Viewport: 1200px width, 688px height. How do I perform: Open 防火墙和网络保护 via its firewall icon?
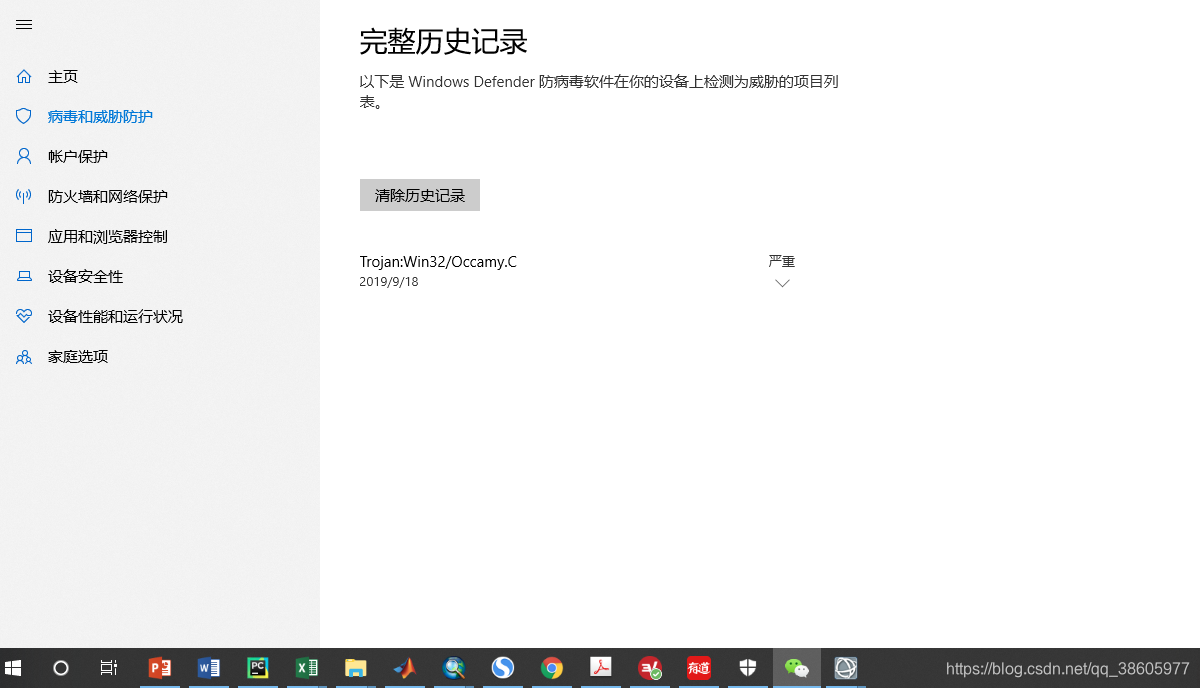[x=23, y=196]
